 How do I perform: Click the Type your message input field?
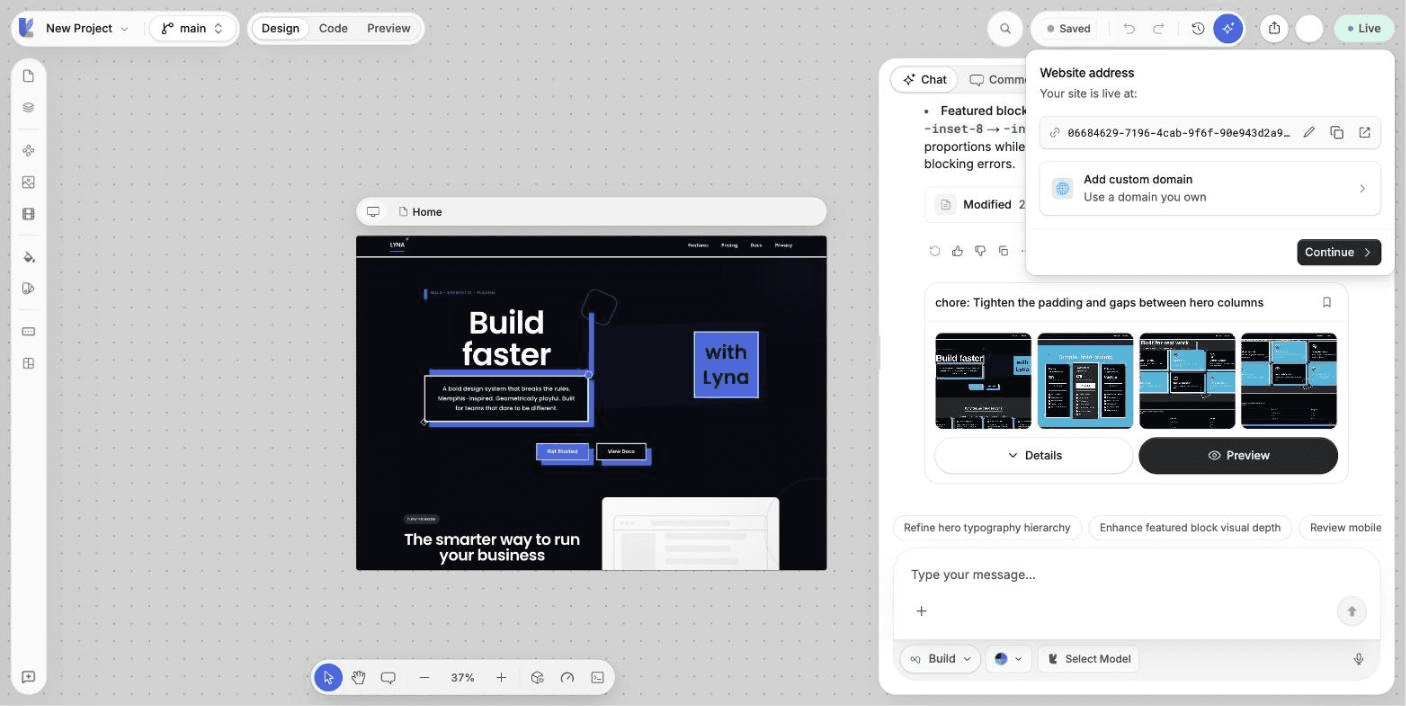(1136, 575)
